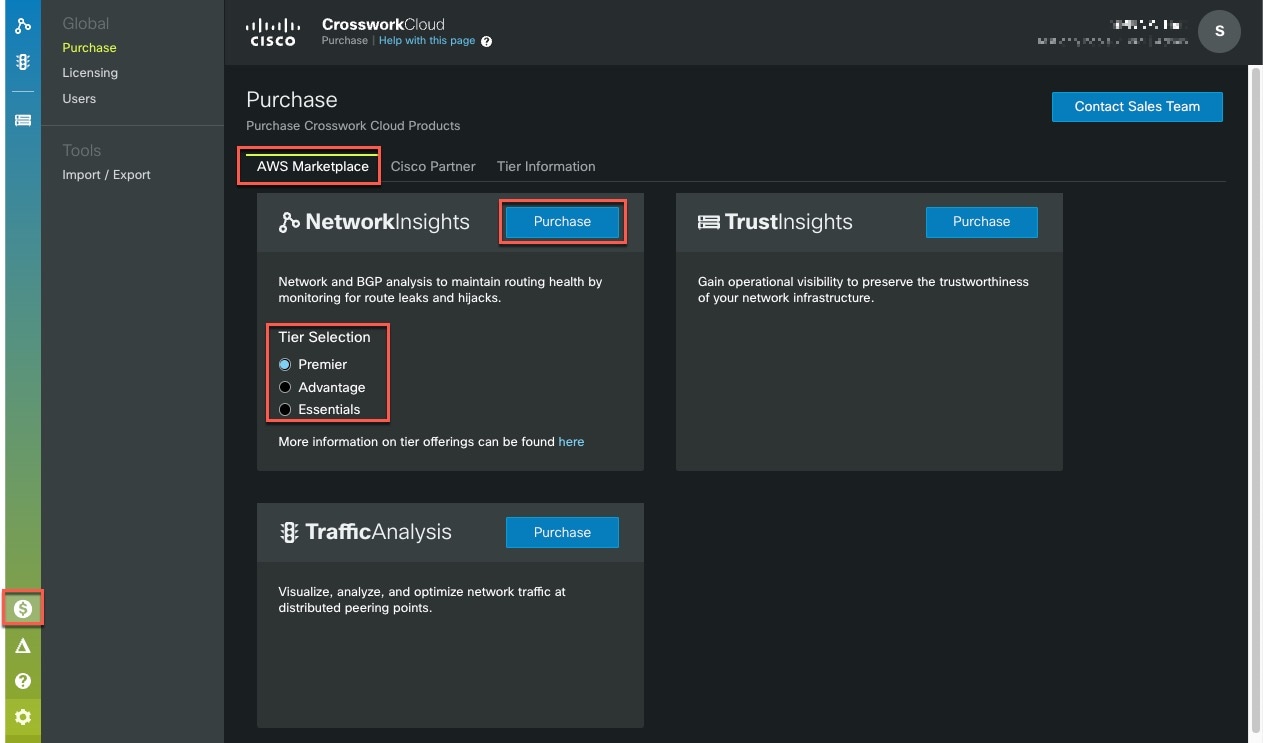
Task: Select the Premier tier radio button
Action: coord(285,365)
